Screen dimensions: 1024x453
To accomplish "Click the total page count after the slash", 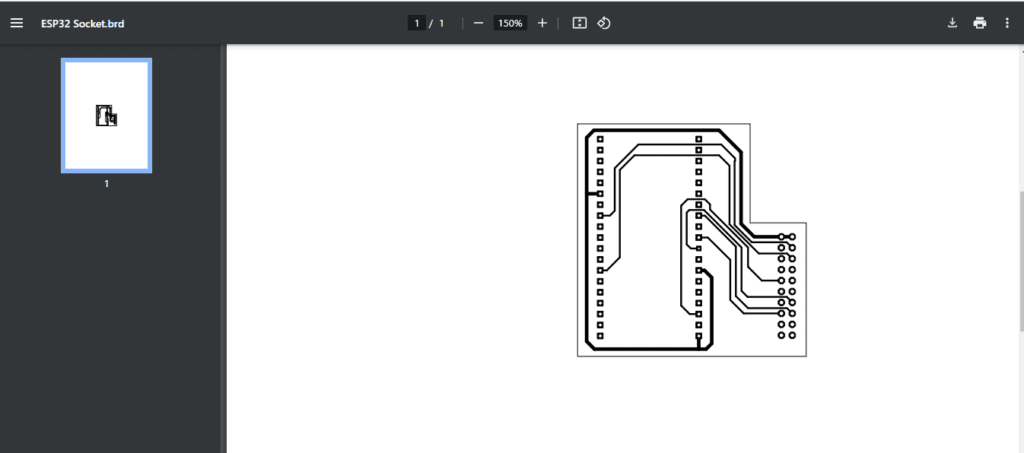I will tap(441, 23).
